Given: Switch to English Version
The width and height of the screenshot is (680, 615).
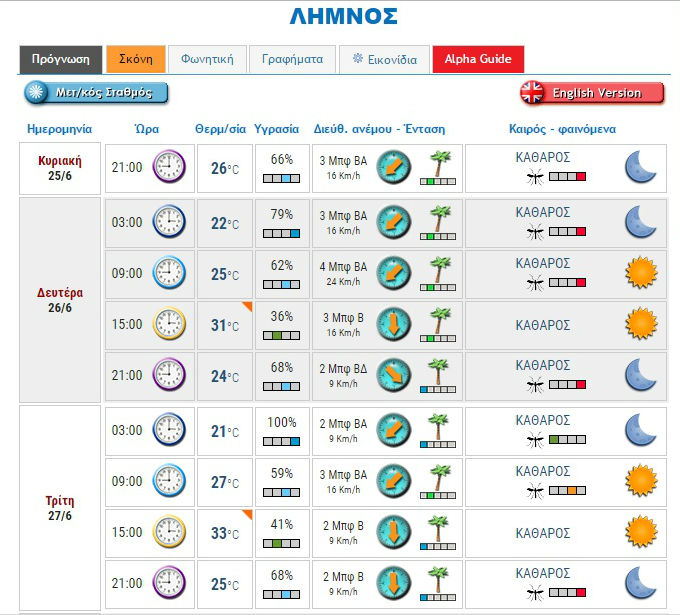Looking at the screenshot, I should point(592,92).
